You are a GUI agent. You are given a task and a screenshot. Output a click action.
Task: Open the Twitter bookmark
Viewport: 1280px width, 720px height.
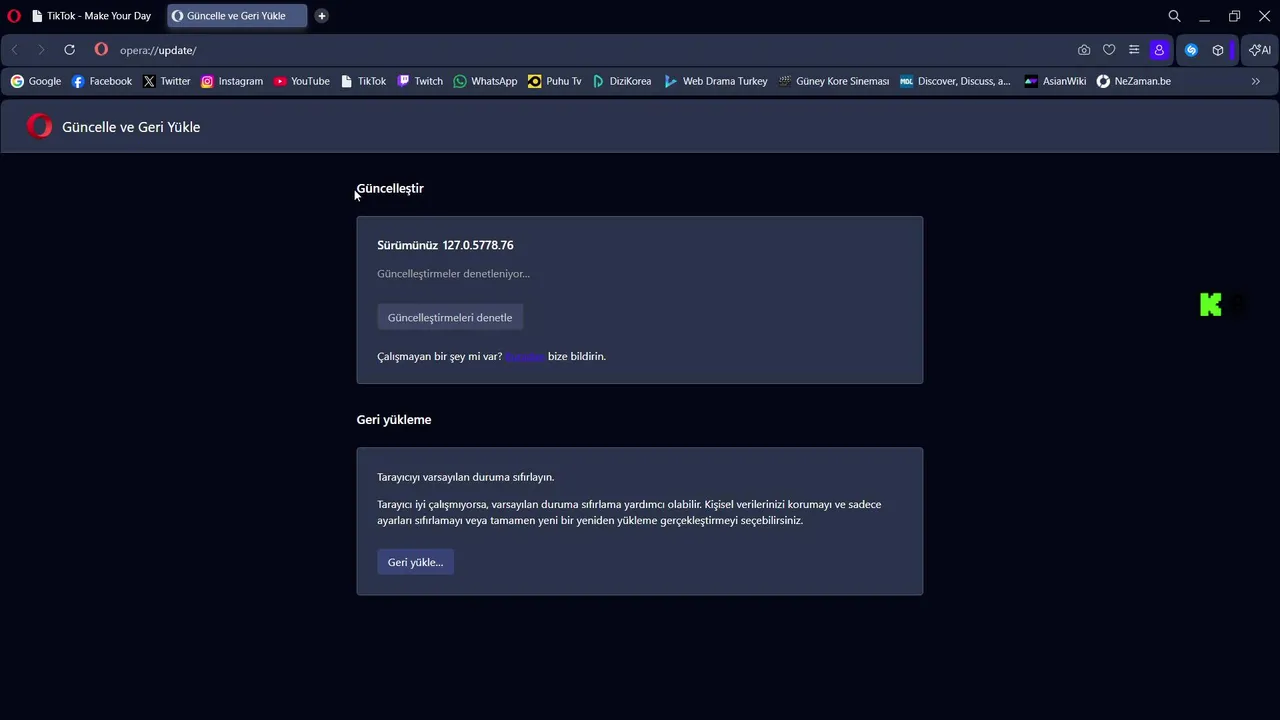(x=166, y=81)
